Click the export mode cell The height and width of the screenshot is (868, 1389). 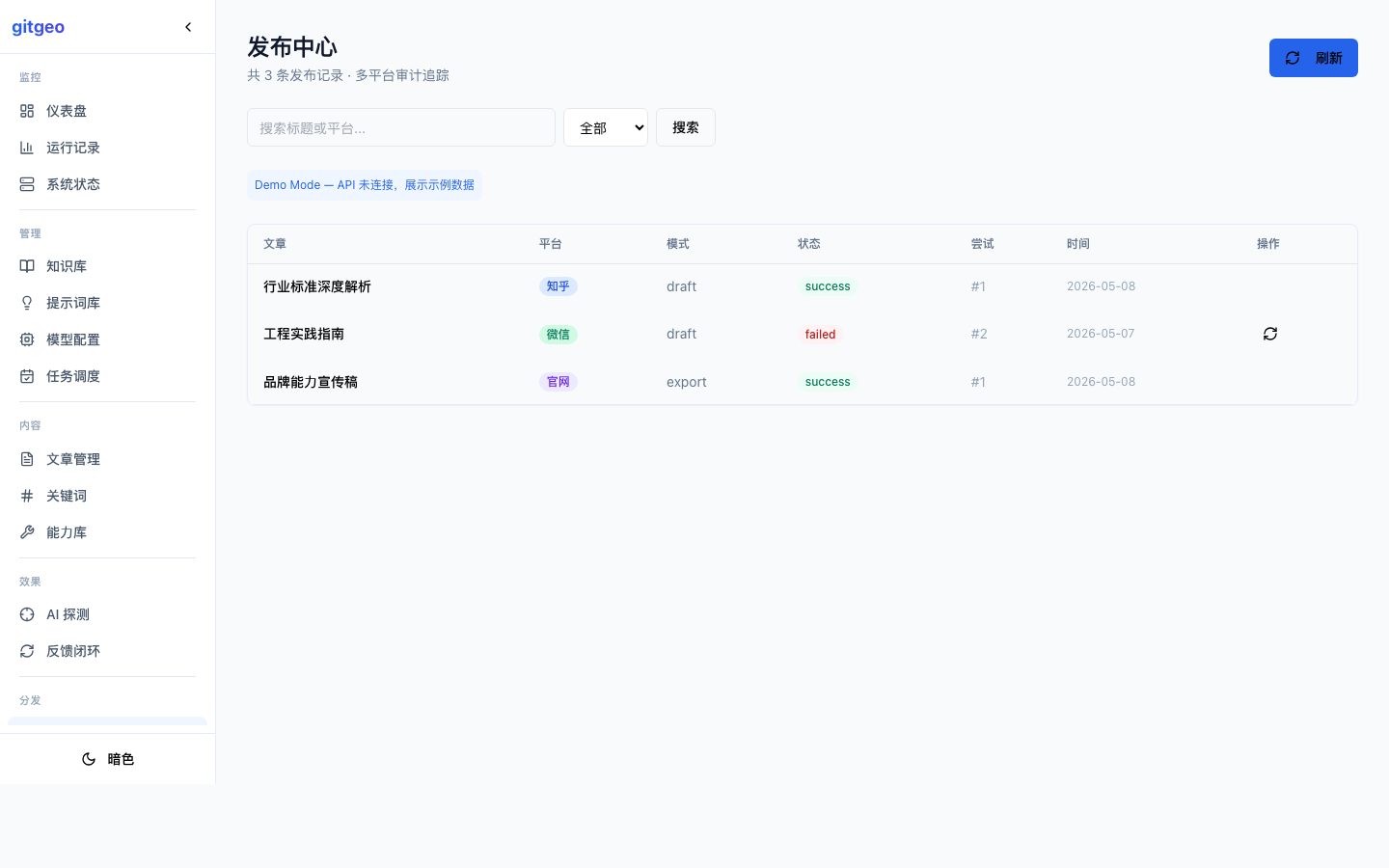click(687, 382)
